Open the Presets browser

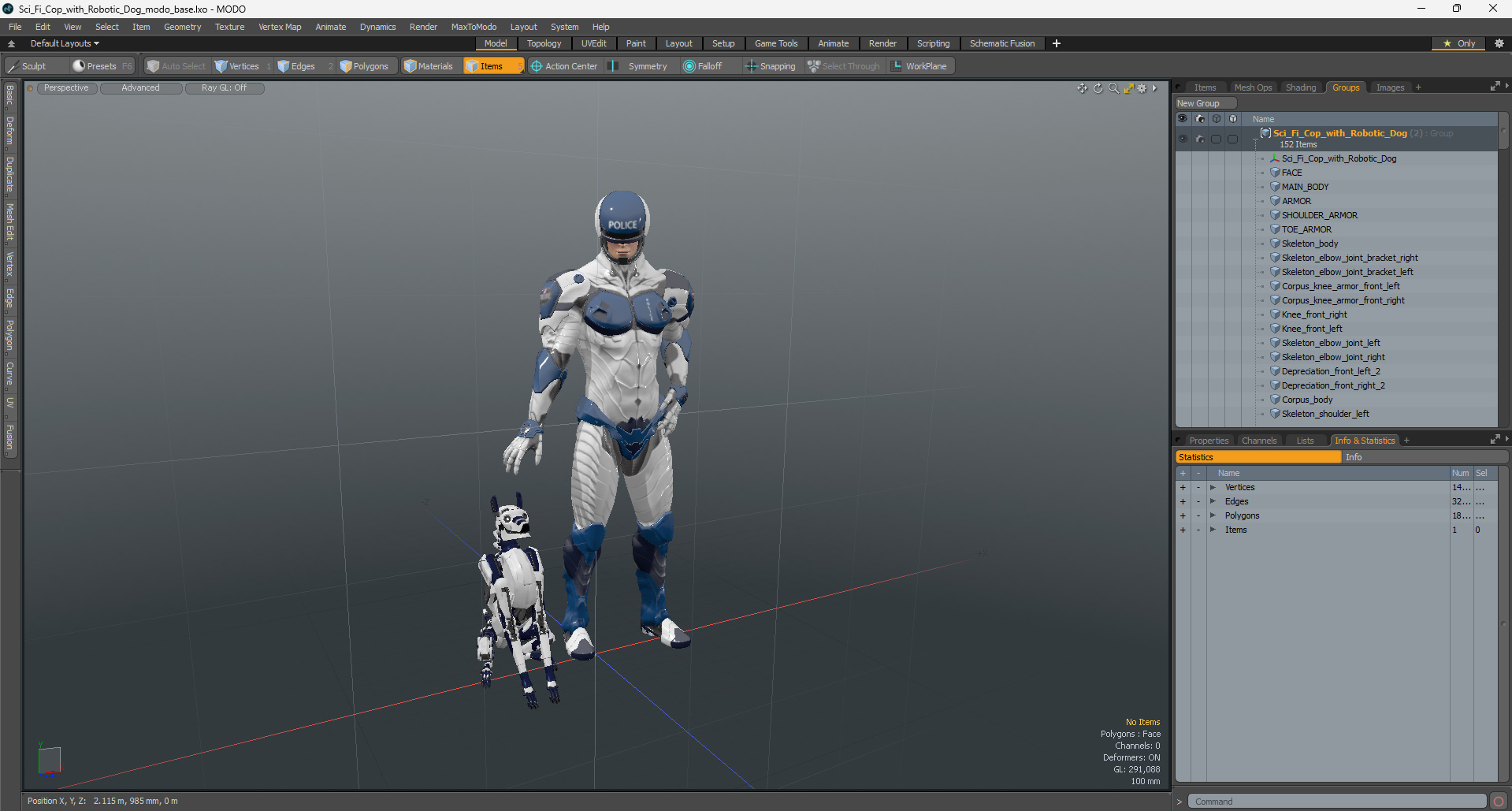102,66
